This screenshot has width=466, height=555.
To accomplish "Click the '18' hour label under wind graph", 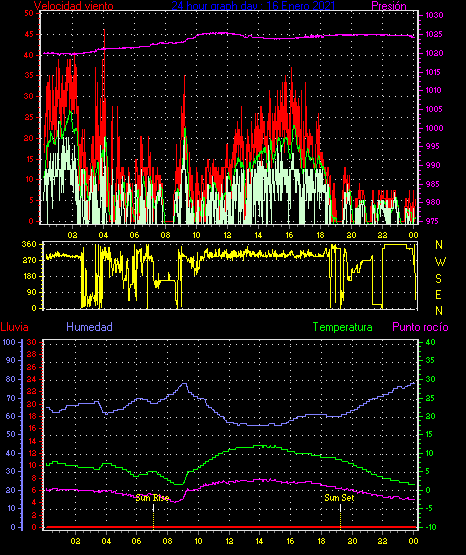I will click(321, 235).
